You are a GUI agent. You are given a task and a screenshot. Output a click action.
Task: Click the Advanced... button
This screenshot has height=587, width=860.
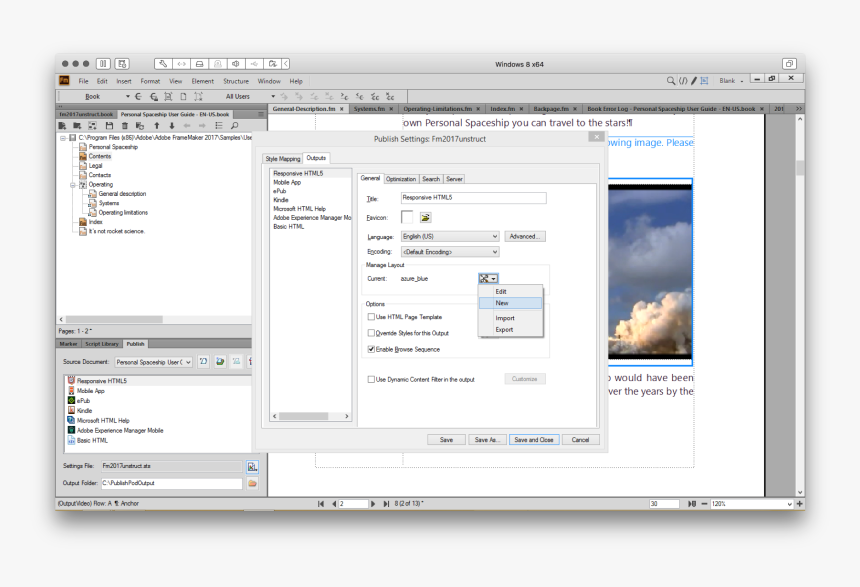(x=524, y=236)
